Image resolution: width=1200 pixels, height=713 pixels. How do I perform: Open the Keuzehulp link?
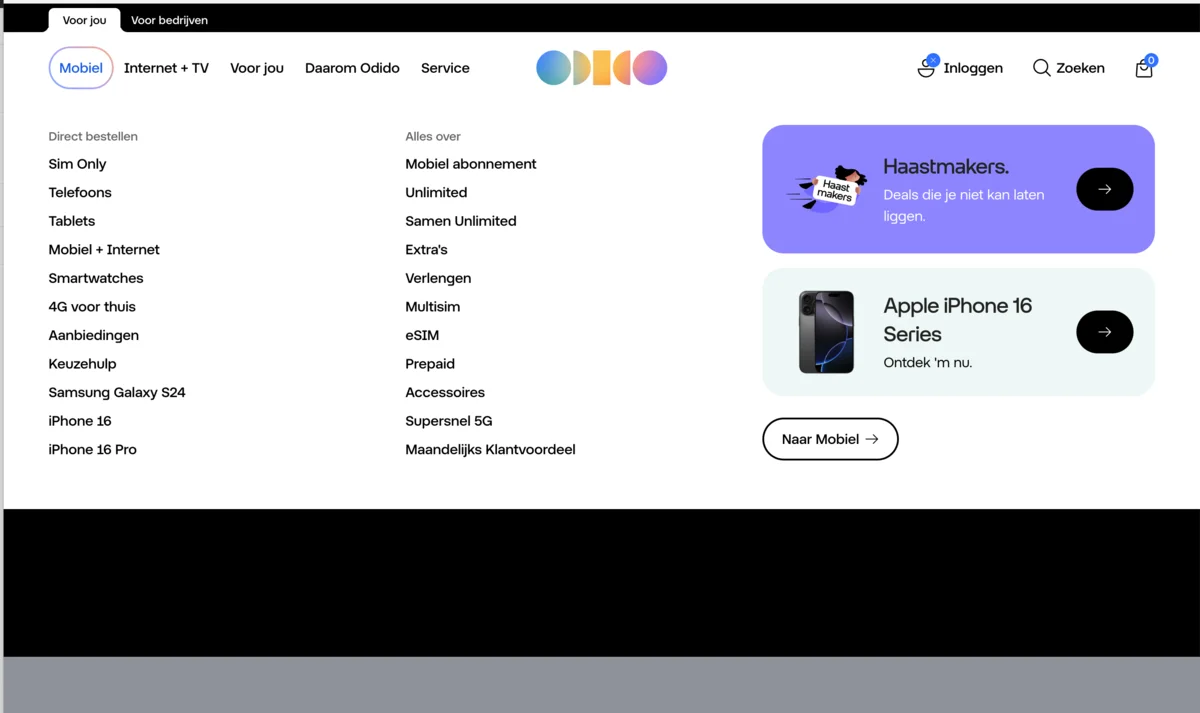pyautogui.click(x=82, y=364)
